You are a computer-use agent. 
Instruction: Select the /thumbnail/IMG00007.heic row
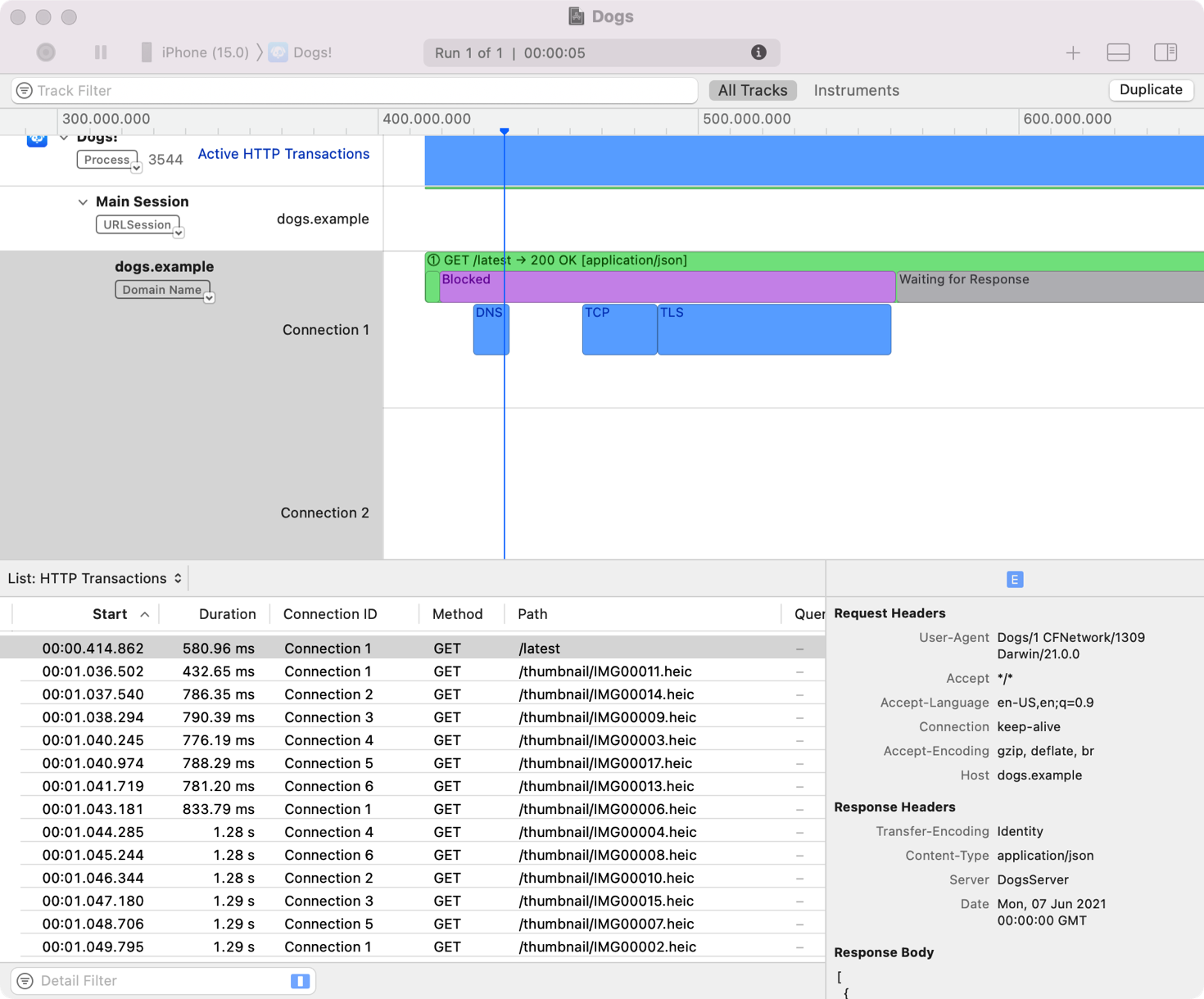point(413,923)
